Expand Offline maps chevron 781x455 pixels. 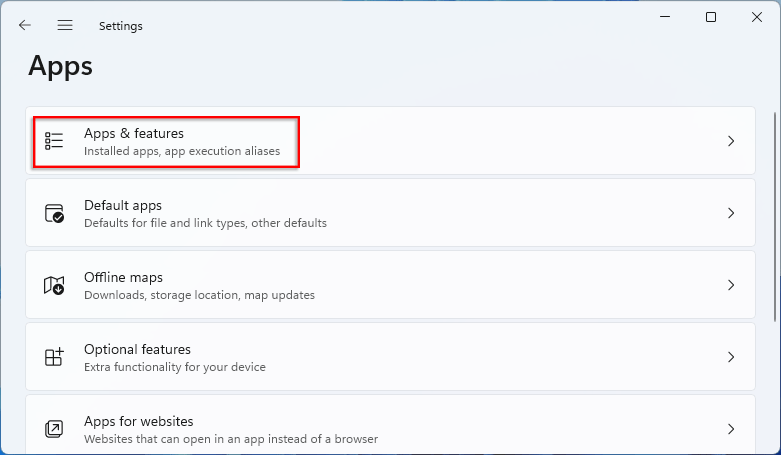coord(731,285)
